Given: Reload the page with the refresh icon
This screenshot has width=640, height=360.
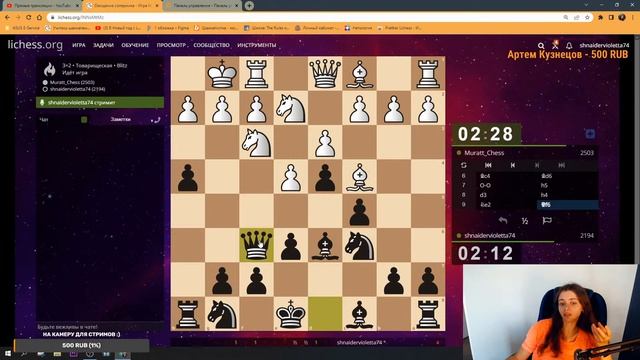Looking at the screenshot, I should [x=29, y=18].
